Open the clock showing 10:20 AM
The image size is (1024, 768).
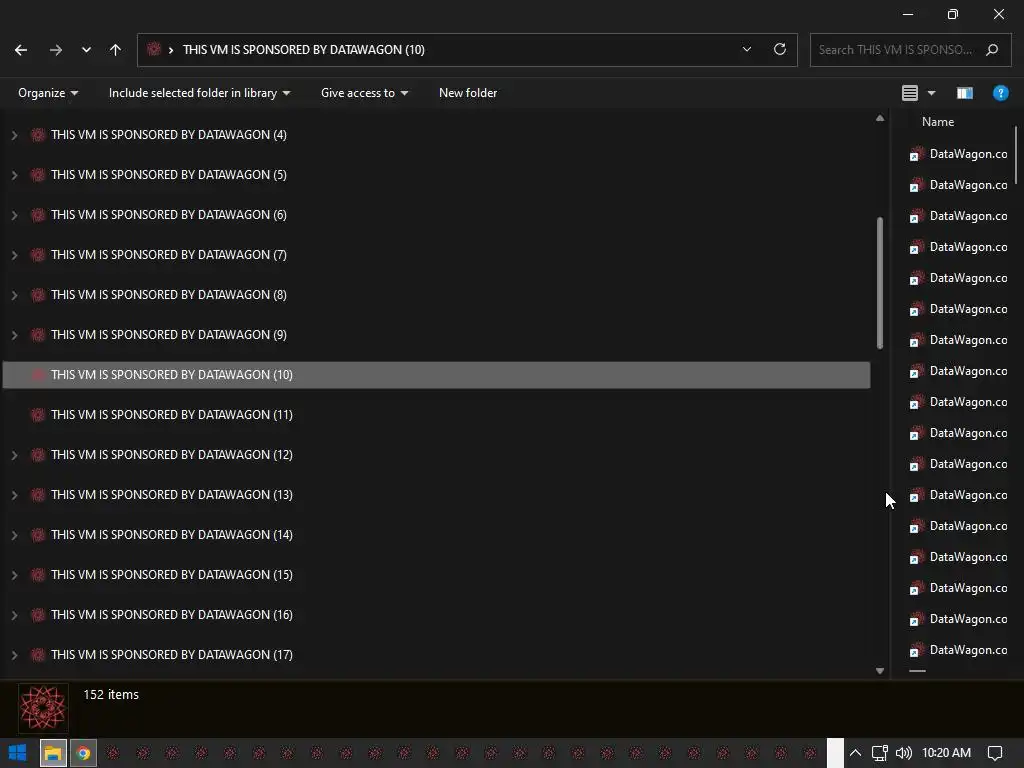coord(946,753)
